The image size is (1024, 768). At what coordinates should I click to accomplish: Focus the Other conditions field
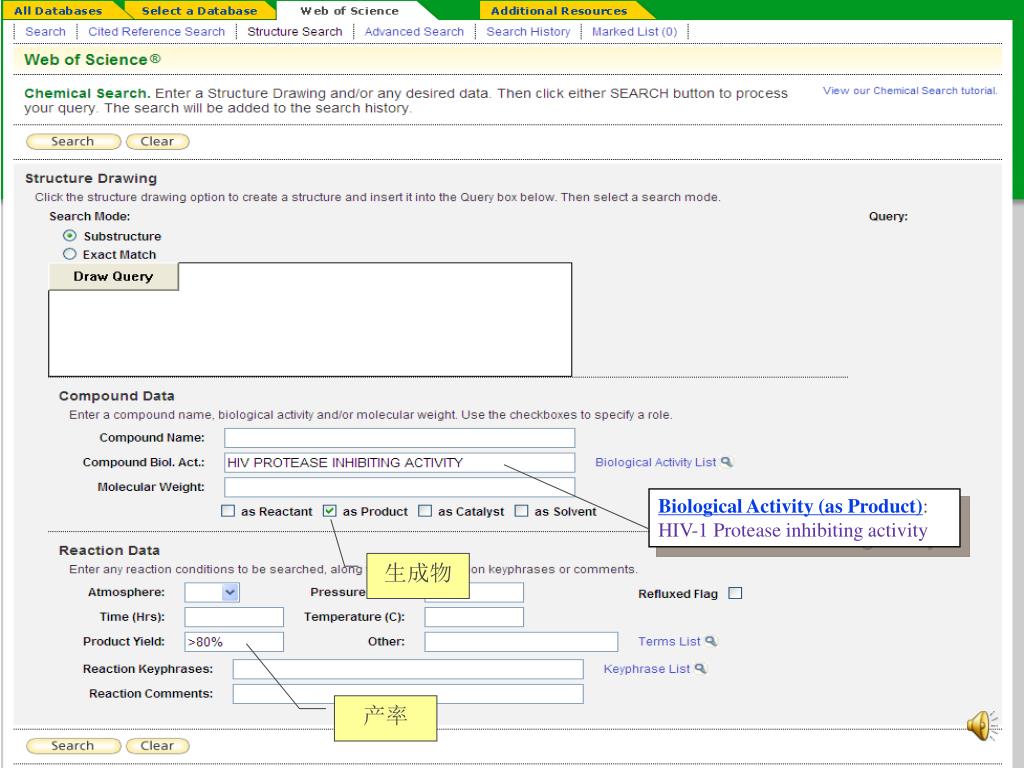[521, 642]
